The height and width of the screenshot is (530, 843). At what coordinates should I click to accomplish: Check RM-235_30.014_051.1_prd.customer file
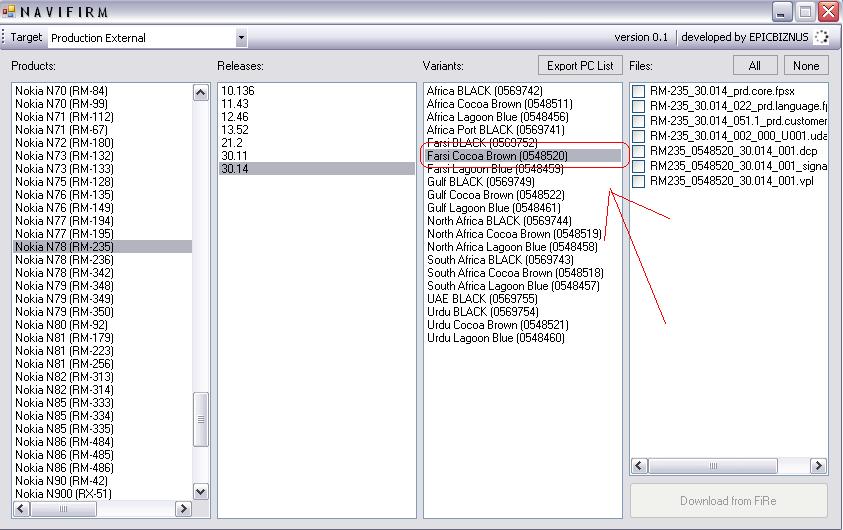point(638,121)
